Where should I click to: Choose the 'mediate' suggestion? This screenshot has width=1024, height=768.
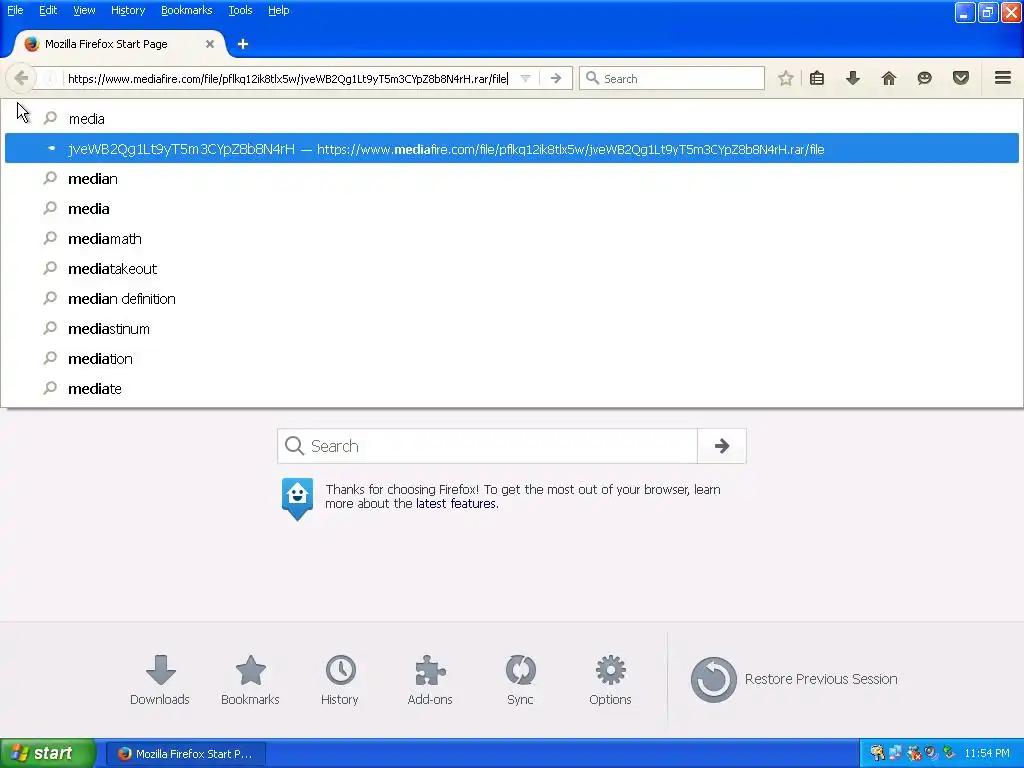(511, 389)
